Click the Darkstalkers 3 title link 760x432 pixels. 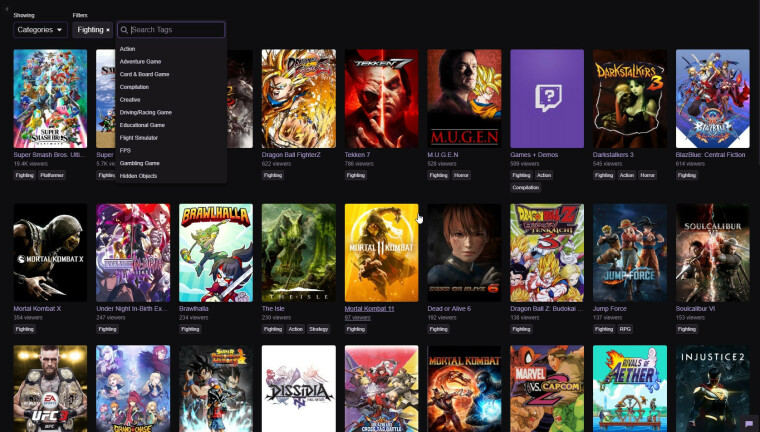[x=614, y=155]
